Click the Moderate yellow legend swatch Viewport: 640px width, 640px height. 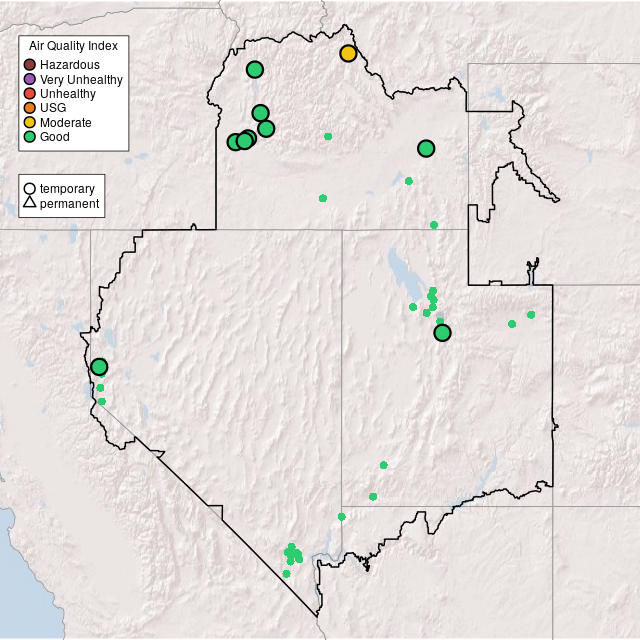point(30,122)
